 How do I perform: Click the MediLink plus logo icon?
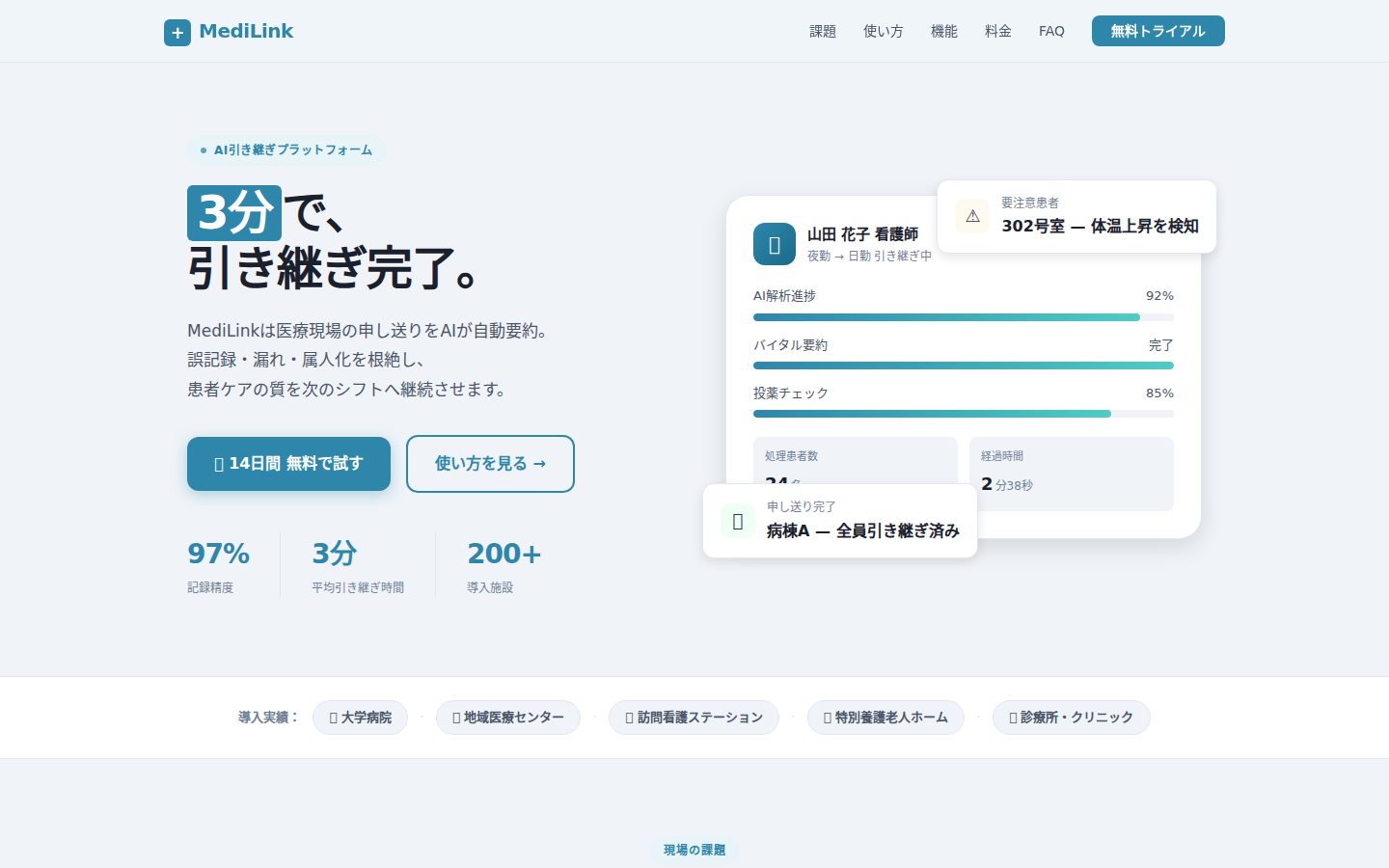click(177, 33)
